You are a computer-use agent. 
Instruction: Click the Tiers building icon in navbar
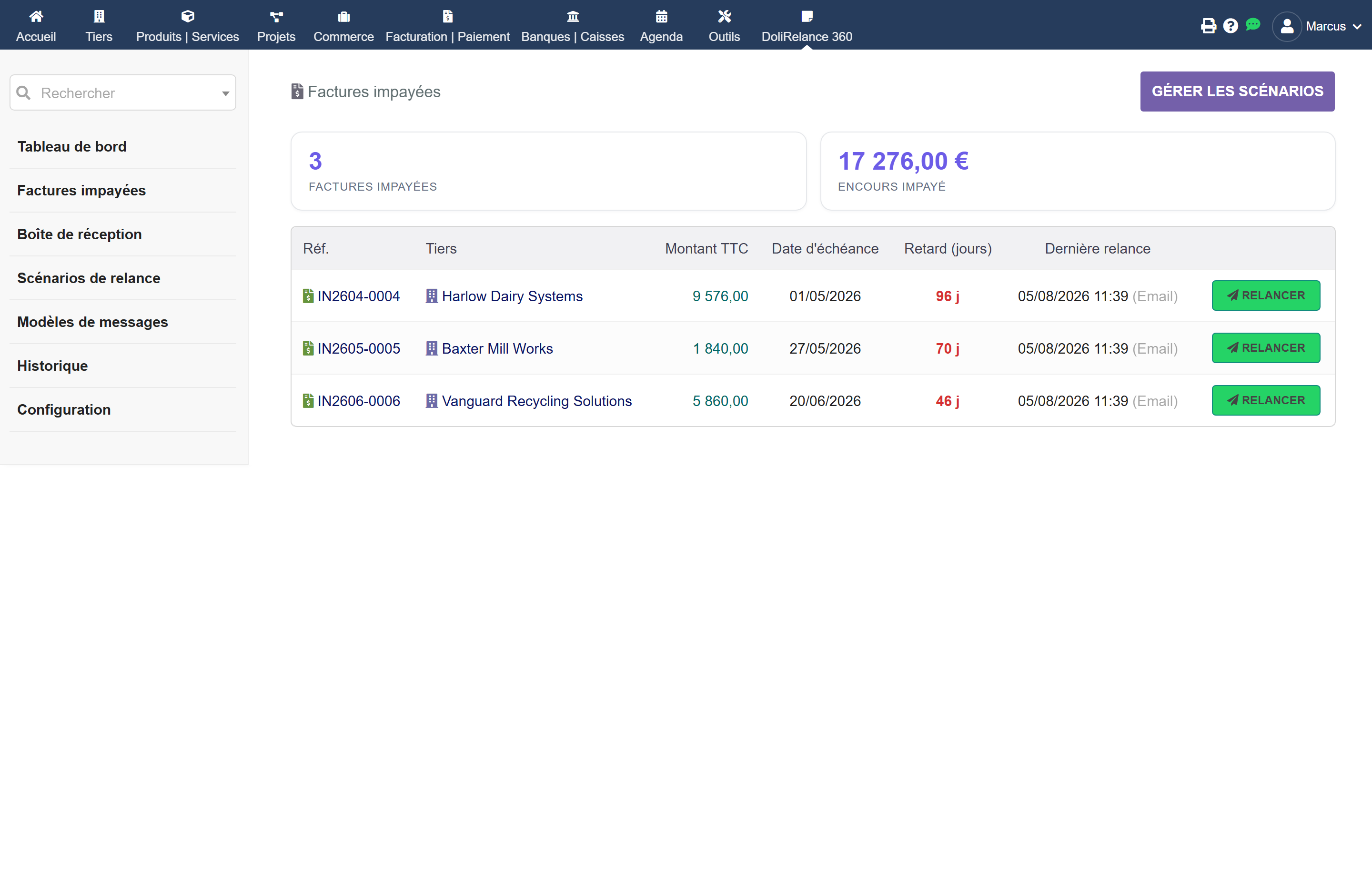99,16
